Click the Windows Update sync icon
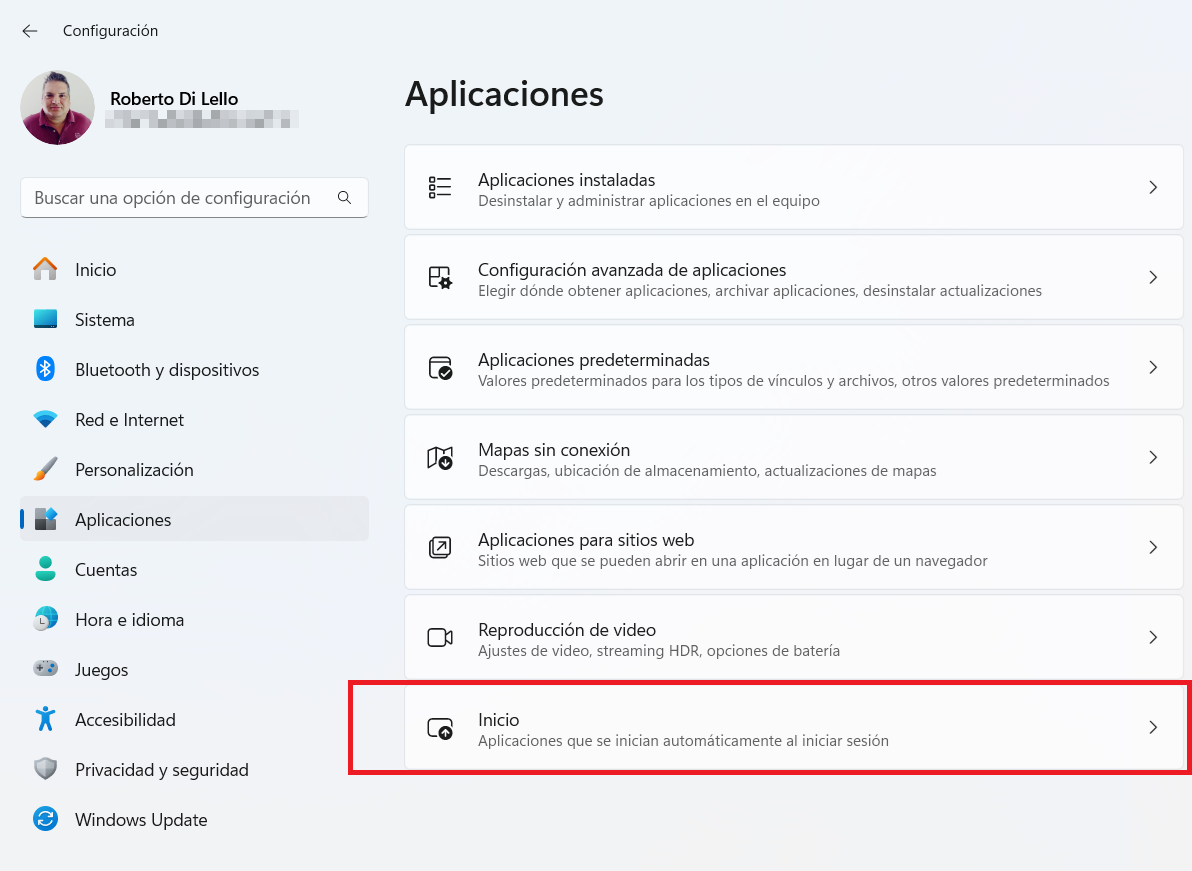The width and height of the screenshot is (1192, 871). point(45,820)
